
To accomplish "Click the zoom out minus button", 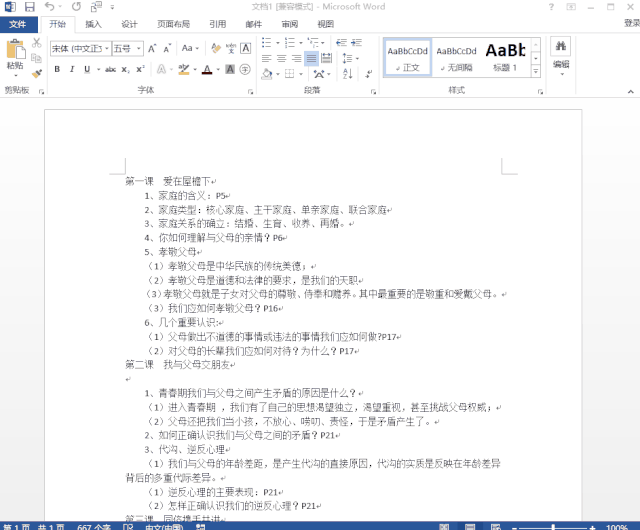I will point(515,528).
